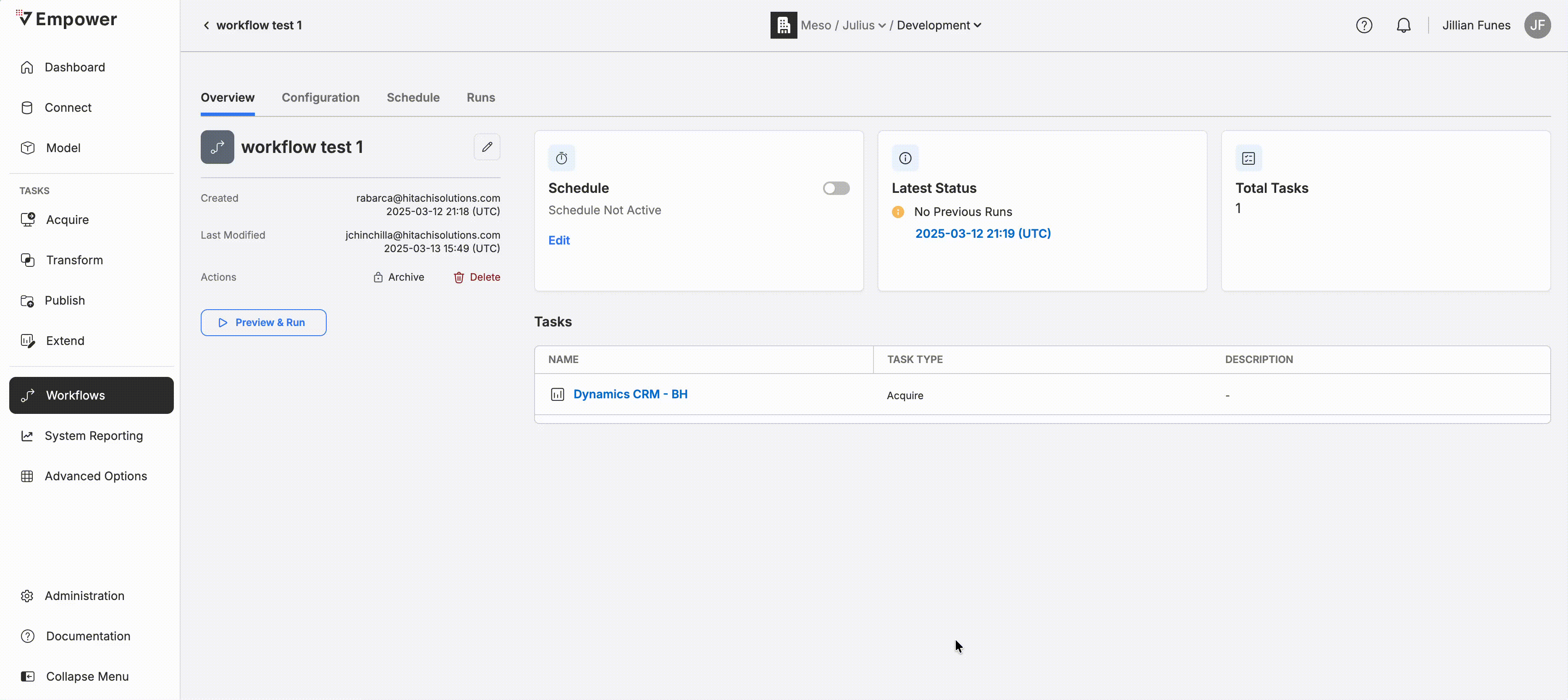
Task: Enable the Schedule toggle switch
Action: 836,188
